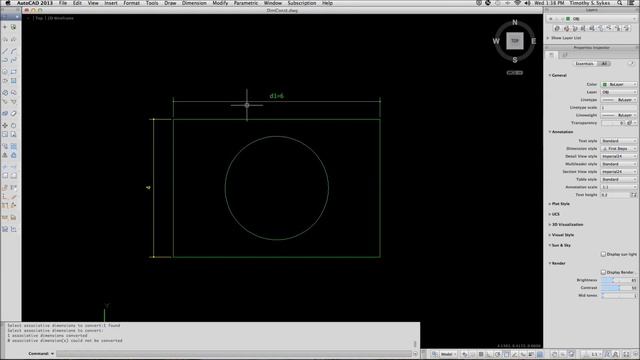Toggle Polar tracking in status bar
Image resolution: width=640 pixels, height=360 pixels.
[x=498, y=354]
